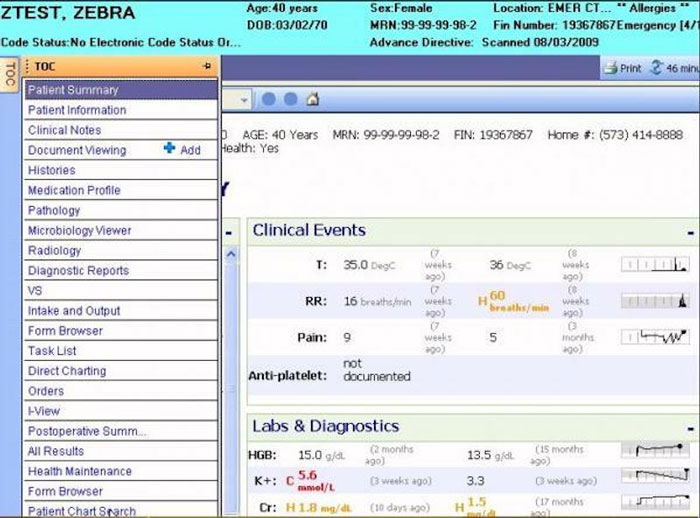Click the scroll-up arrow of left section
The height and width of the screenshot is (518, 700).
231,254
